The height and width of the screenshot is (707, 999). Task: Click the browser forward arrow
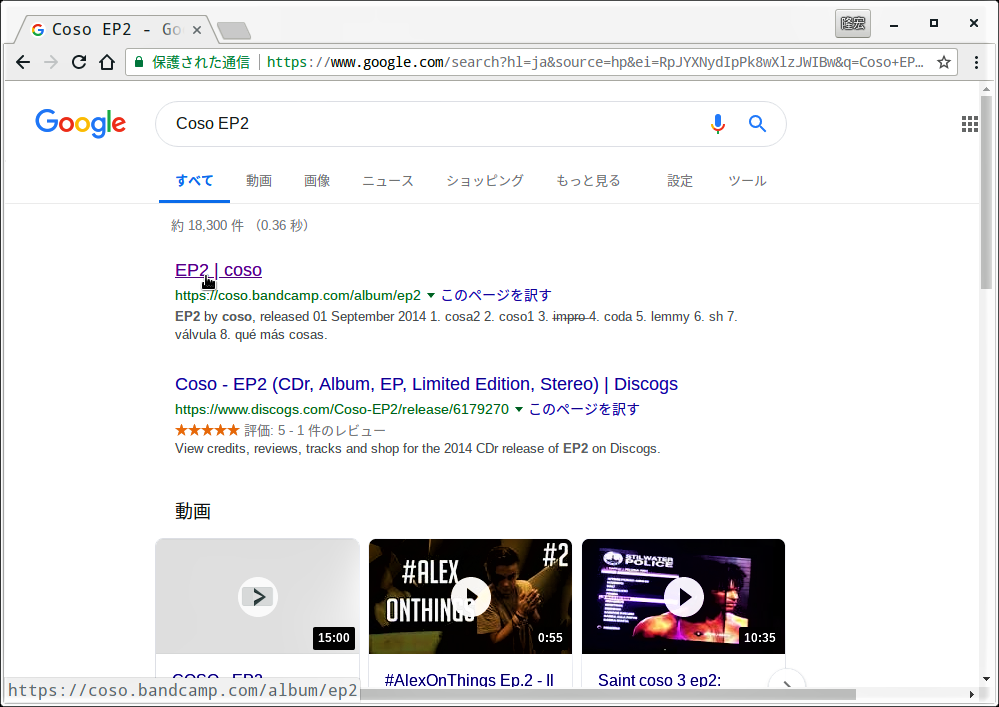[x=51, y=62]
